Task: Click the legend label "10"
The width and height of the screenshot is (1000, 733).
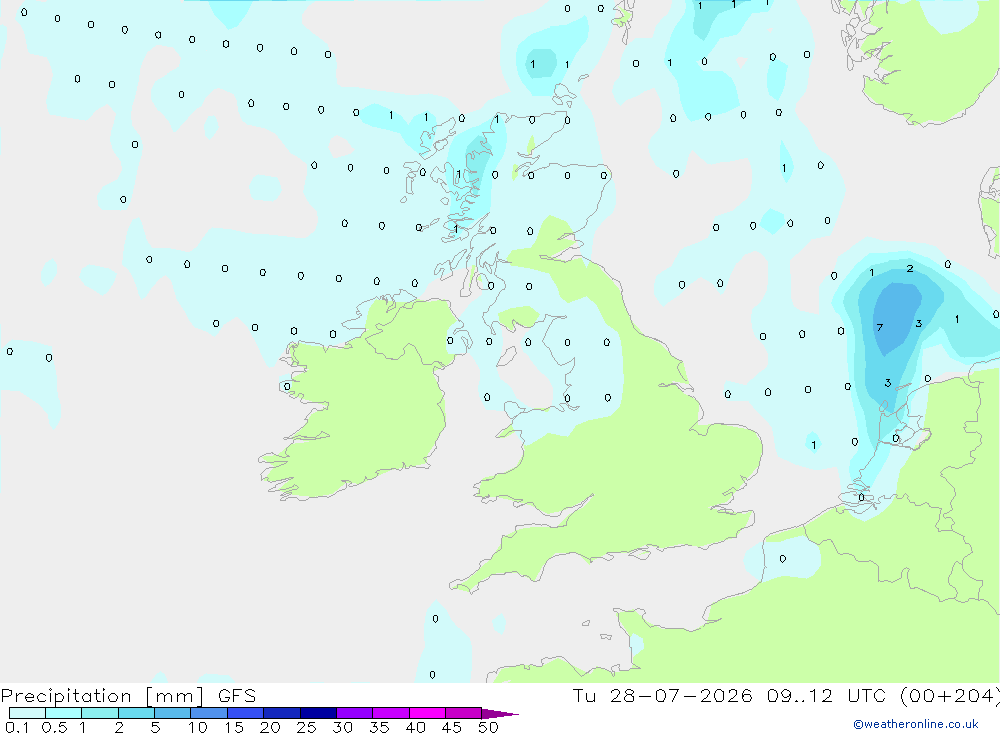Action: click(198, 727)
